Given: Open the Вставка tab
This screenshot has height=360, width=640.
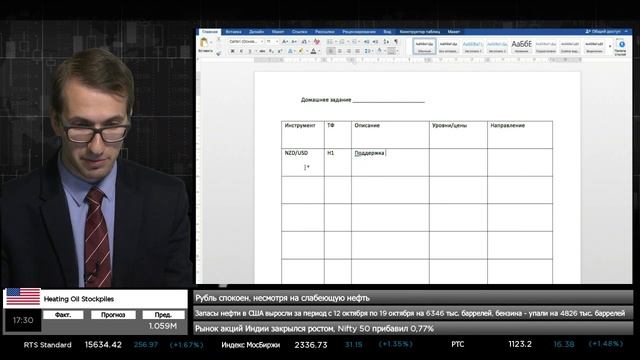Looking at the screenshot, I should pyautogui.click(x=233, y=31).
